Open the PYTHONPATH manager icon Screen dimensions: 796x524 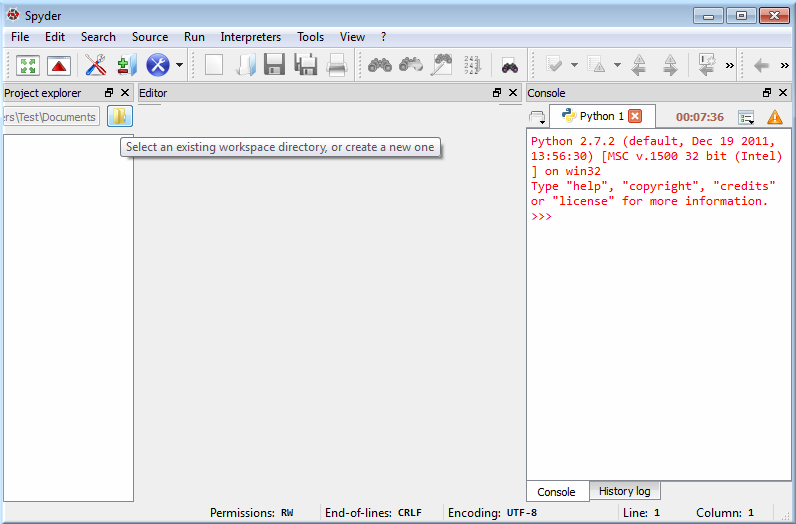127,65
